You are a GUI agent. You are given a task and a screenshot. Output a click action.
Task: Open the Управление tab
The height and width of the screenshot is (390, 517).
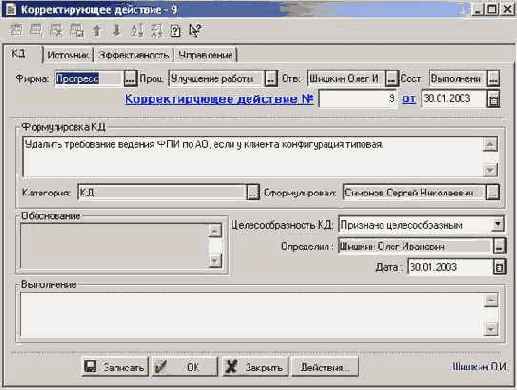205,55
